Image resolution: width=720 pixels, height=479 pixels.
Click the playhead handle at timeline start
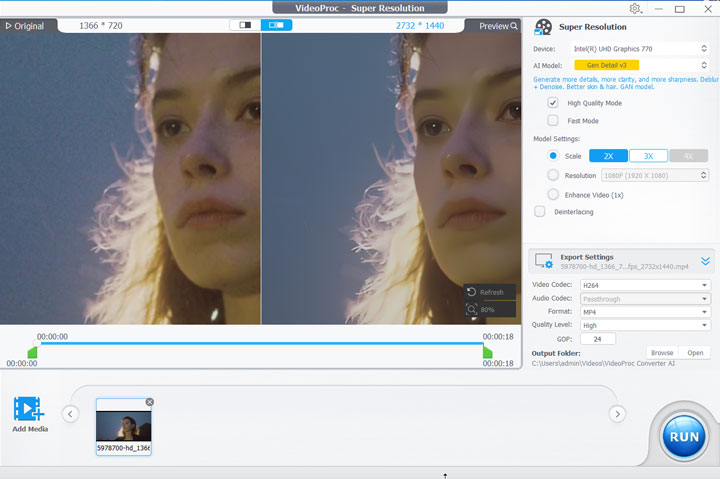click(x=37, y=343)
